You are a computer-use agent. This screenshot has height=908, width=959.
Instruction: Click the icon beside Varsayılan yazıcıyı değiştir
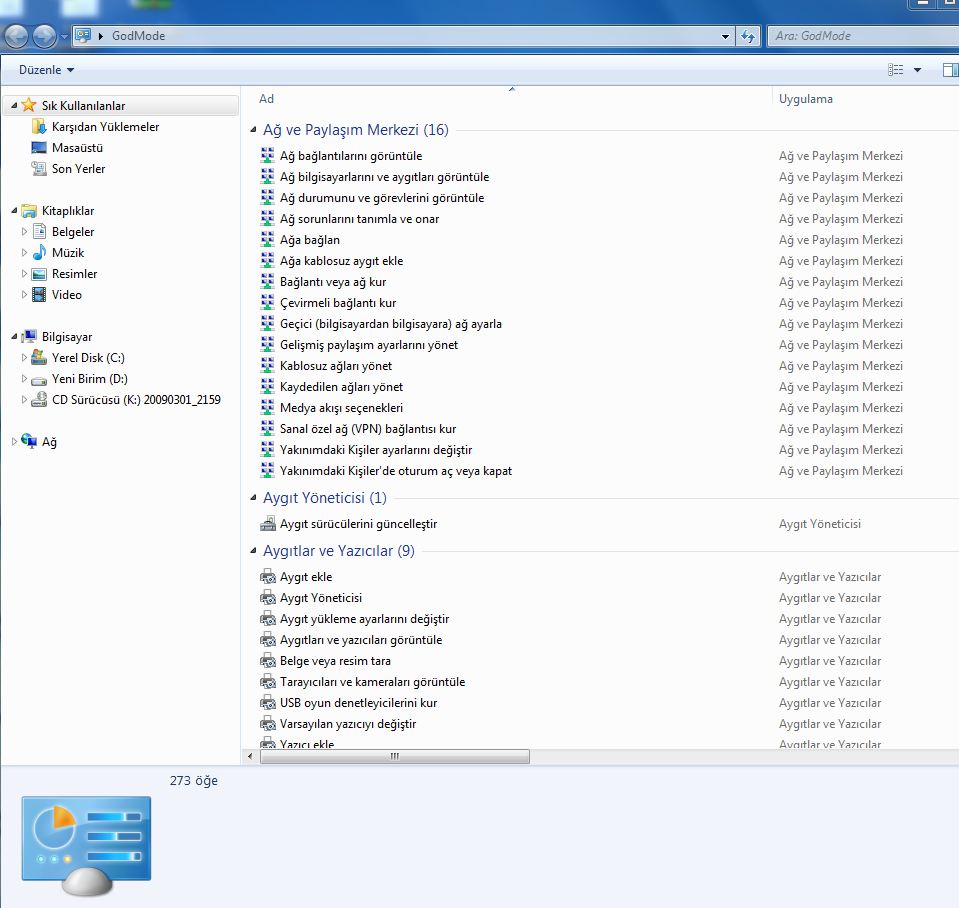coord(268,723)
